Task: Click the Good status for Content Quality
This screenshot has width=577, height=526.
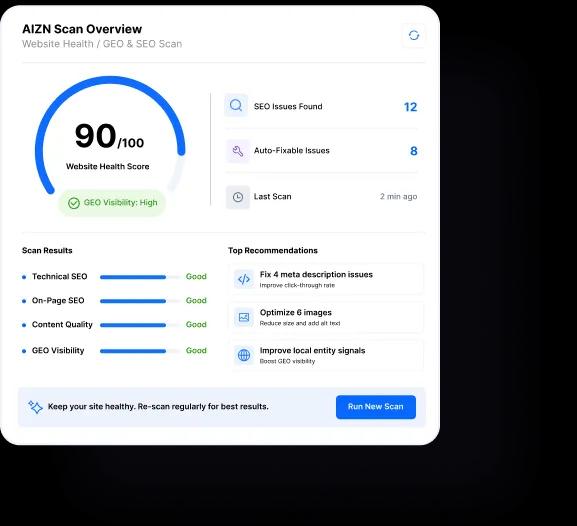Action: click(x=196, y=324)
